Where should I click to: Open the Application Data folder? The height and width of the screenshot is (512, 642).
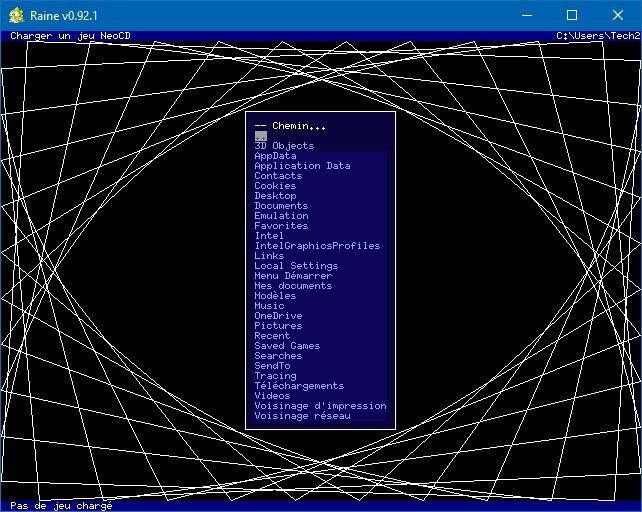[x=302, y=166]
